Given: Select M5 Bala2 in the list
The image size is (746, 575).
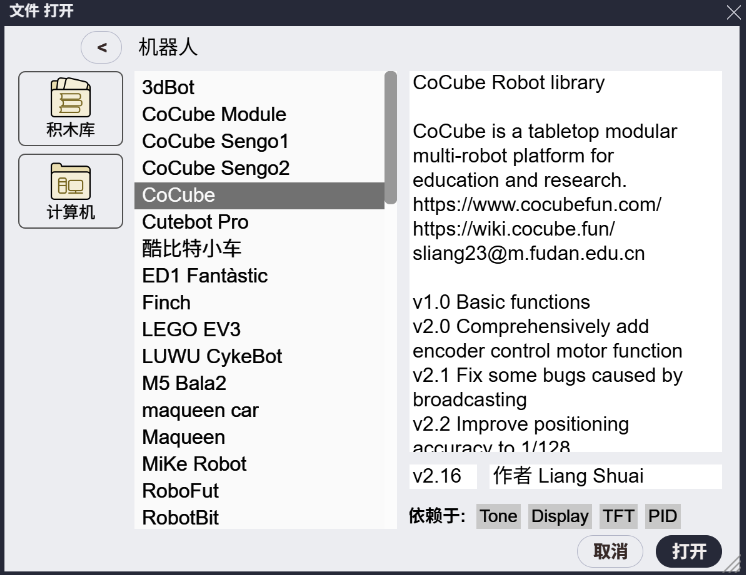Looking at the screenshot, I should 184,383.
